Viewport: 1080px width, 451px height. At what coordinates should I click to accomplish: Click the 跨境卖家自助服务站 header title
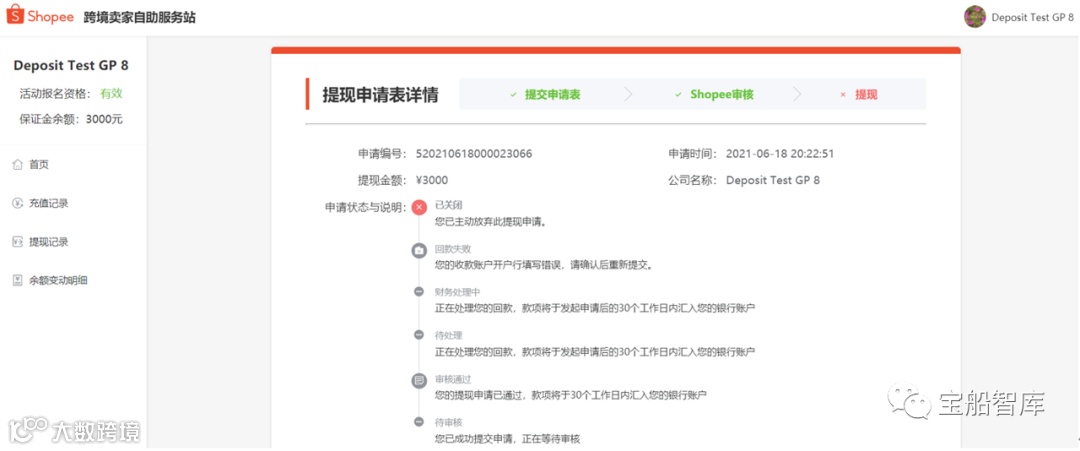click(x=140, y=18)
